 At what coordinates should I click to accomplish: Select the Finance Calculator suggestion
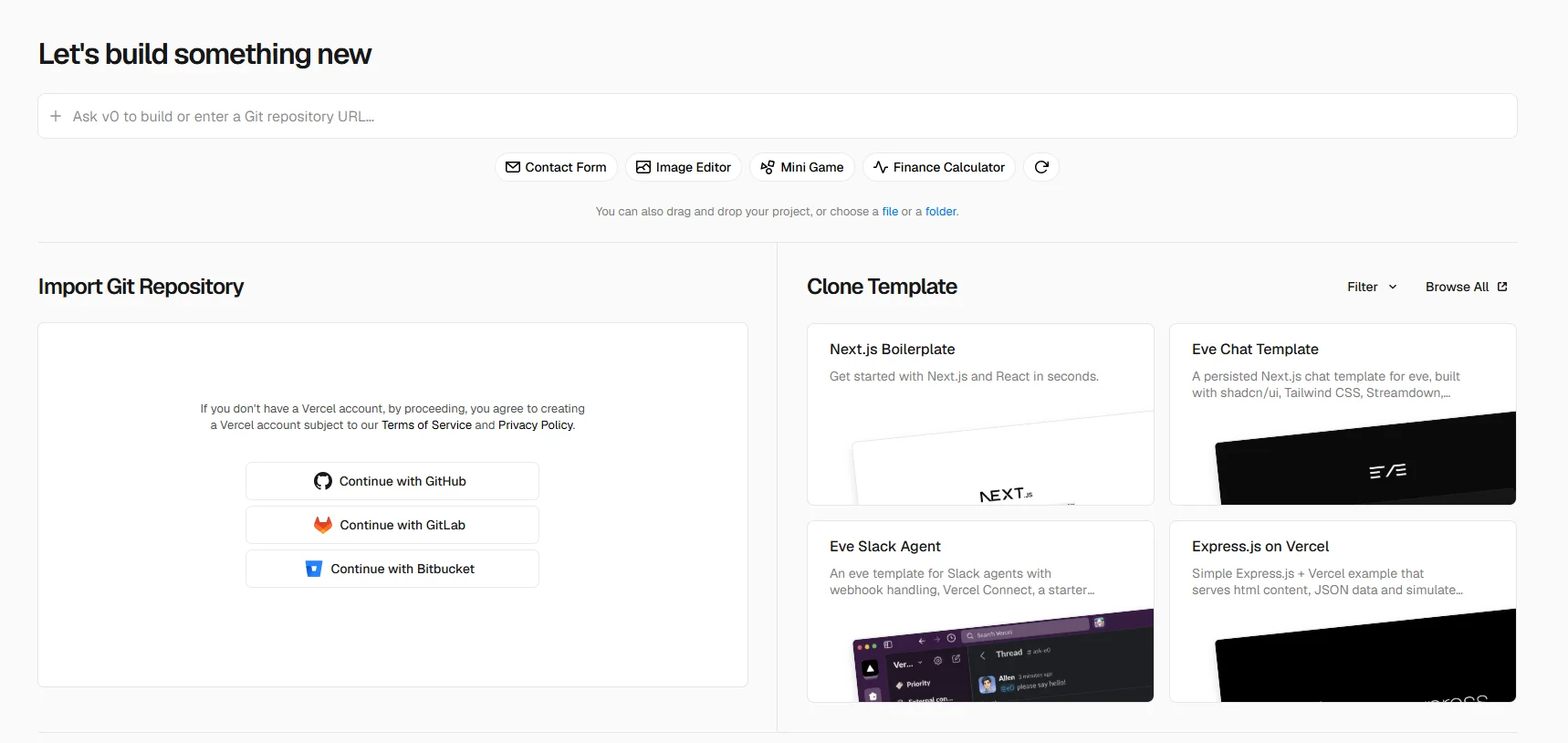click(x=939, y=167)
